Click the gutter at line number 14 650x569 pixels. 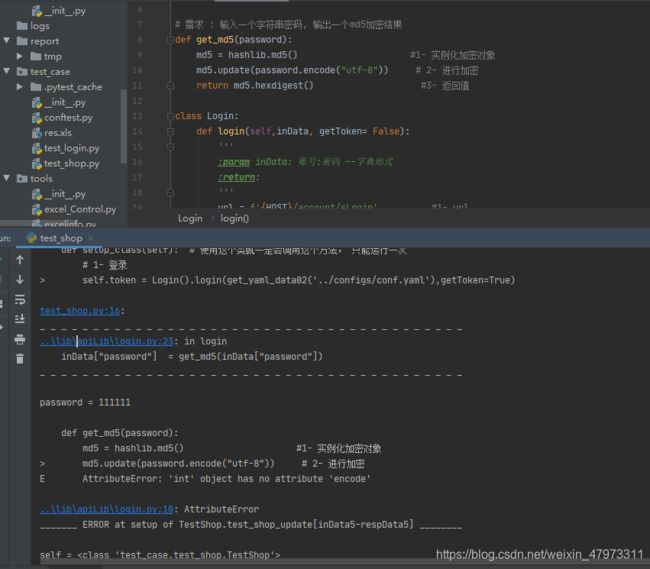tap(138, 131)
